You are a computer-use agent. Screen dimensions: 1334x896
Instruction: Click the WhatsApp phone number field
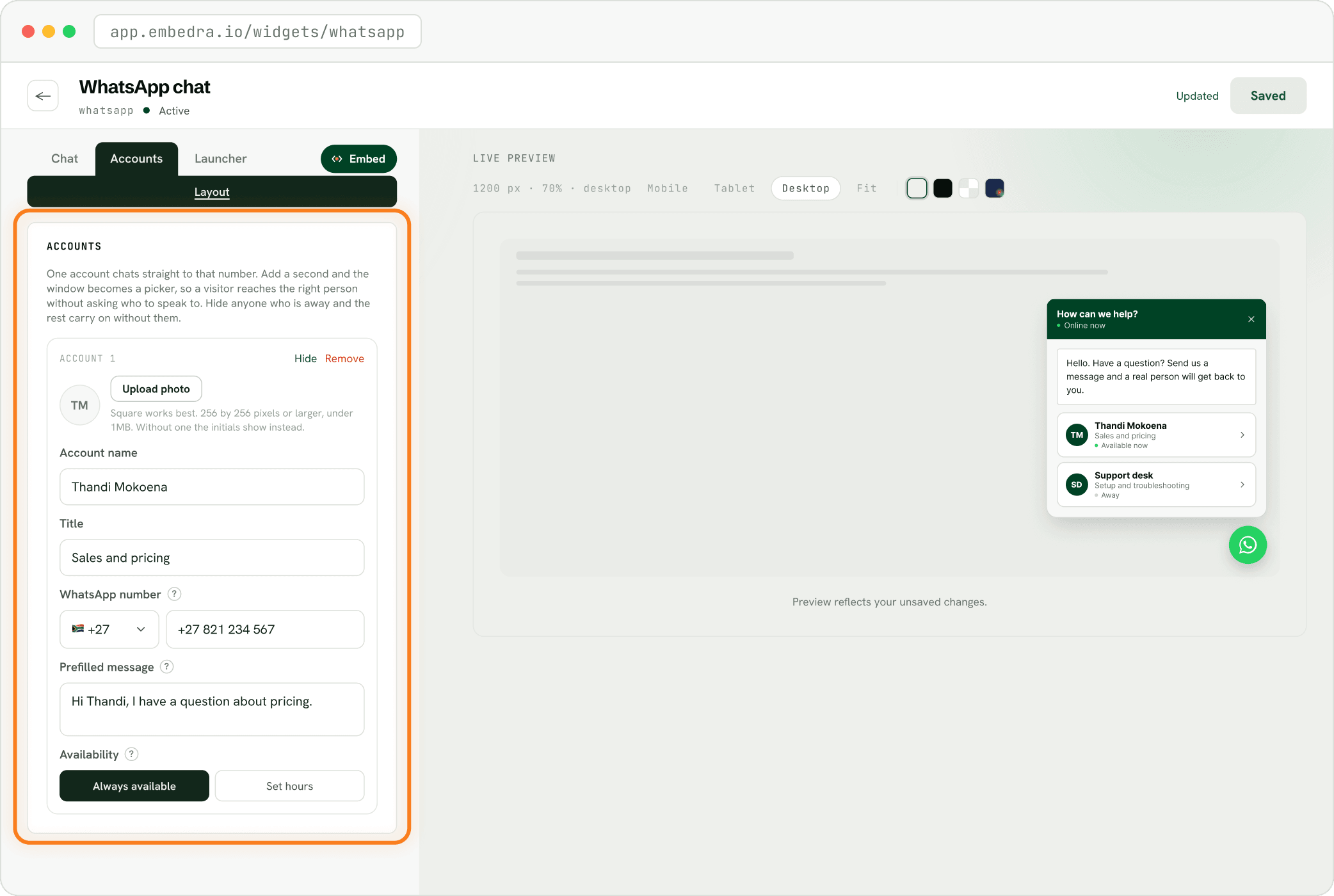[x=265, y=629]
